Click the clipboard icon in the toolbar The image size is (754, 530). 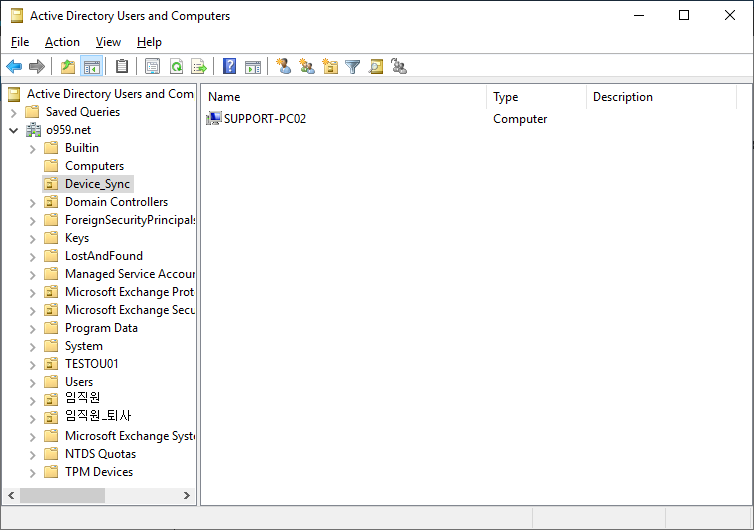click(x=122, y=66)
